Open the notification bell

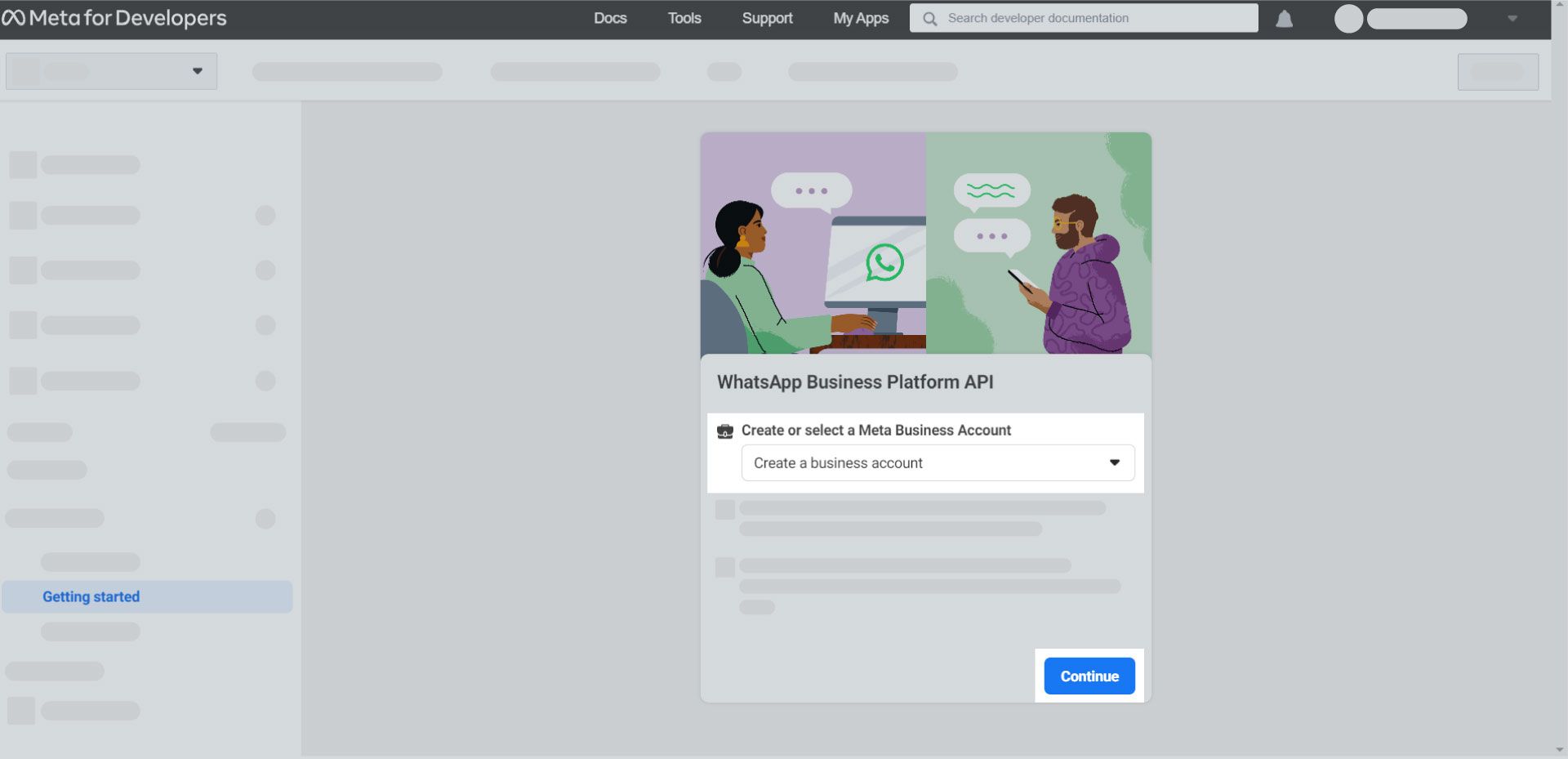point(1283,17)
